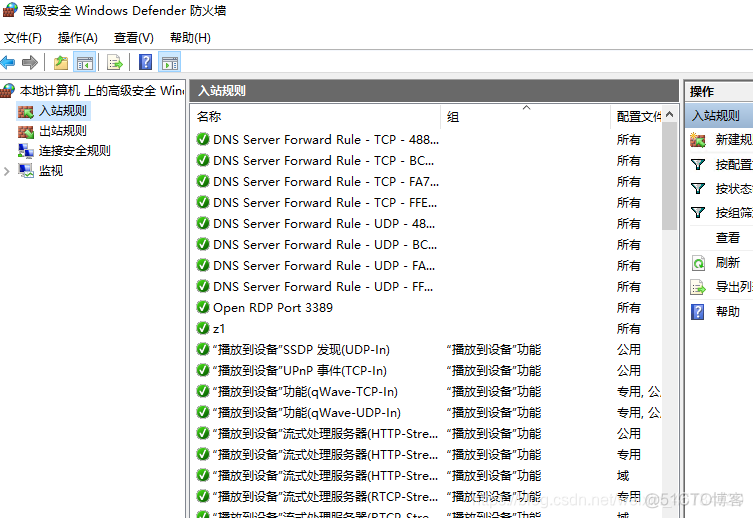The height and width of the screenshot is (518, 753).
Task: Open the 帮助(H) menu
Action: click(x=190, y=37)
